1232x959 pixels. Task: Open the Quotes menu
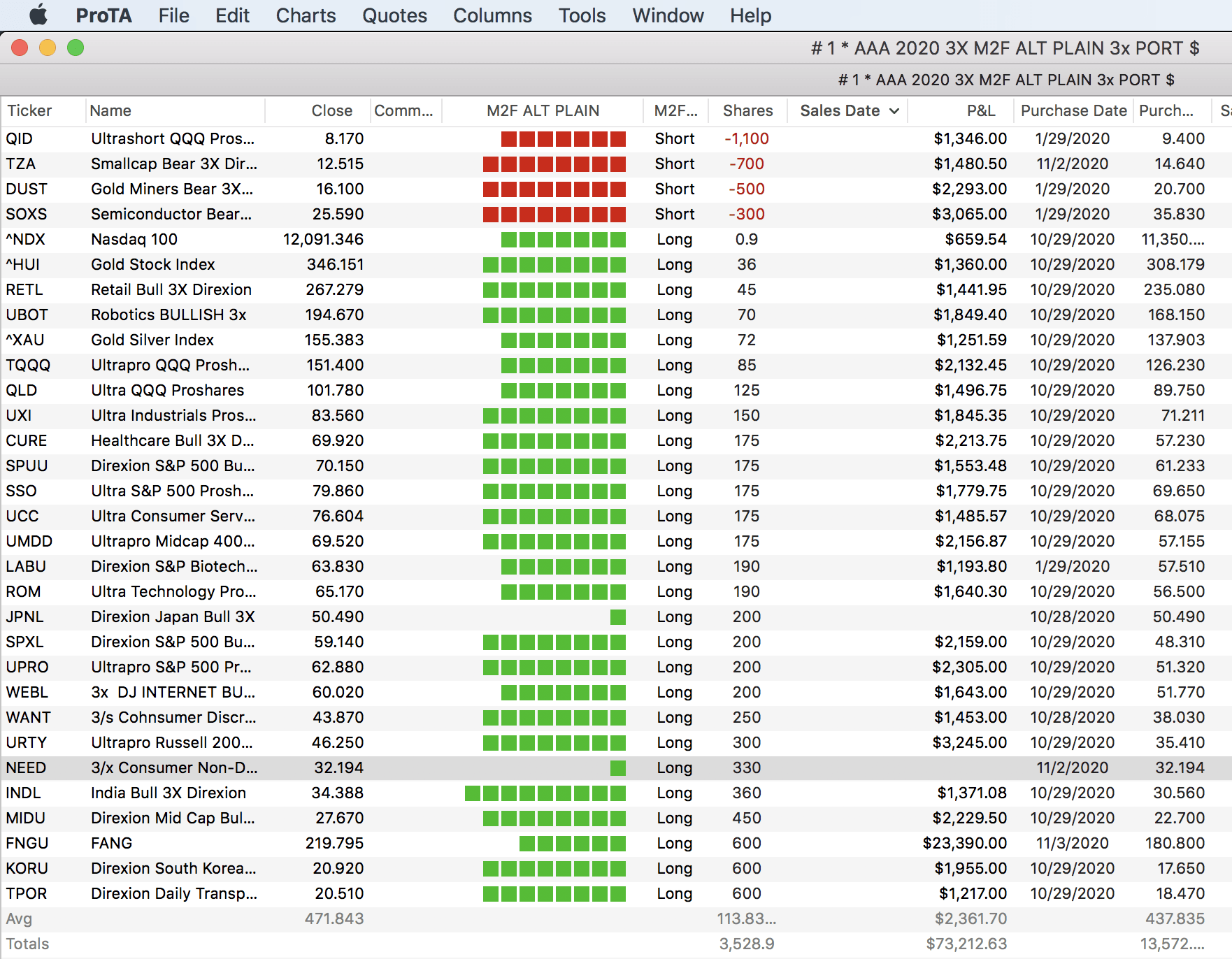[x=394, y=15]
